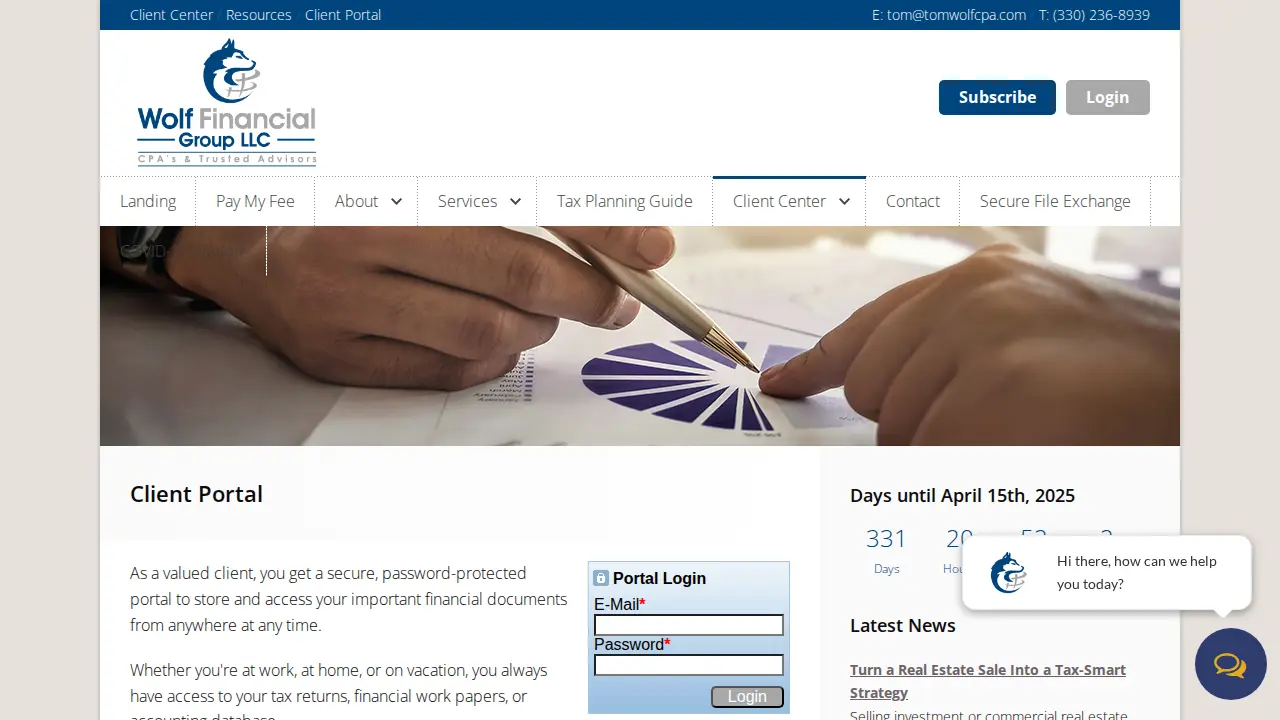Go to Pay My Fee page
Screen dimensions: 1280x720
click(x=255, y=201)
